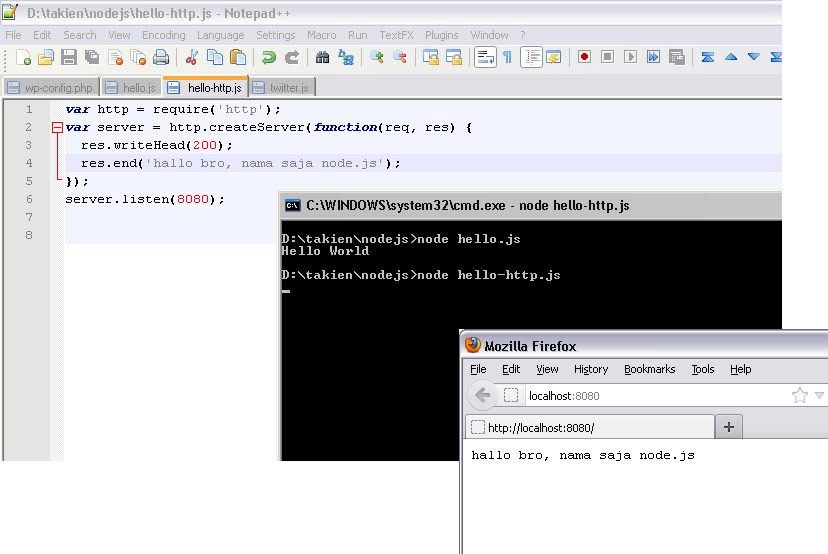Click the Paste clipboard icon
Screen dimensions: 828x554
pyautogui.click(x=238, y=57)
